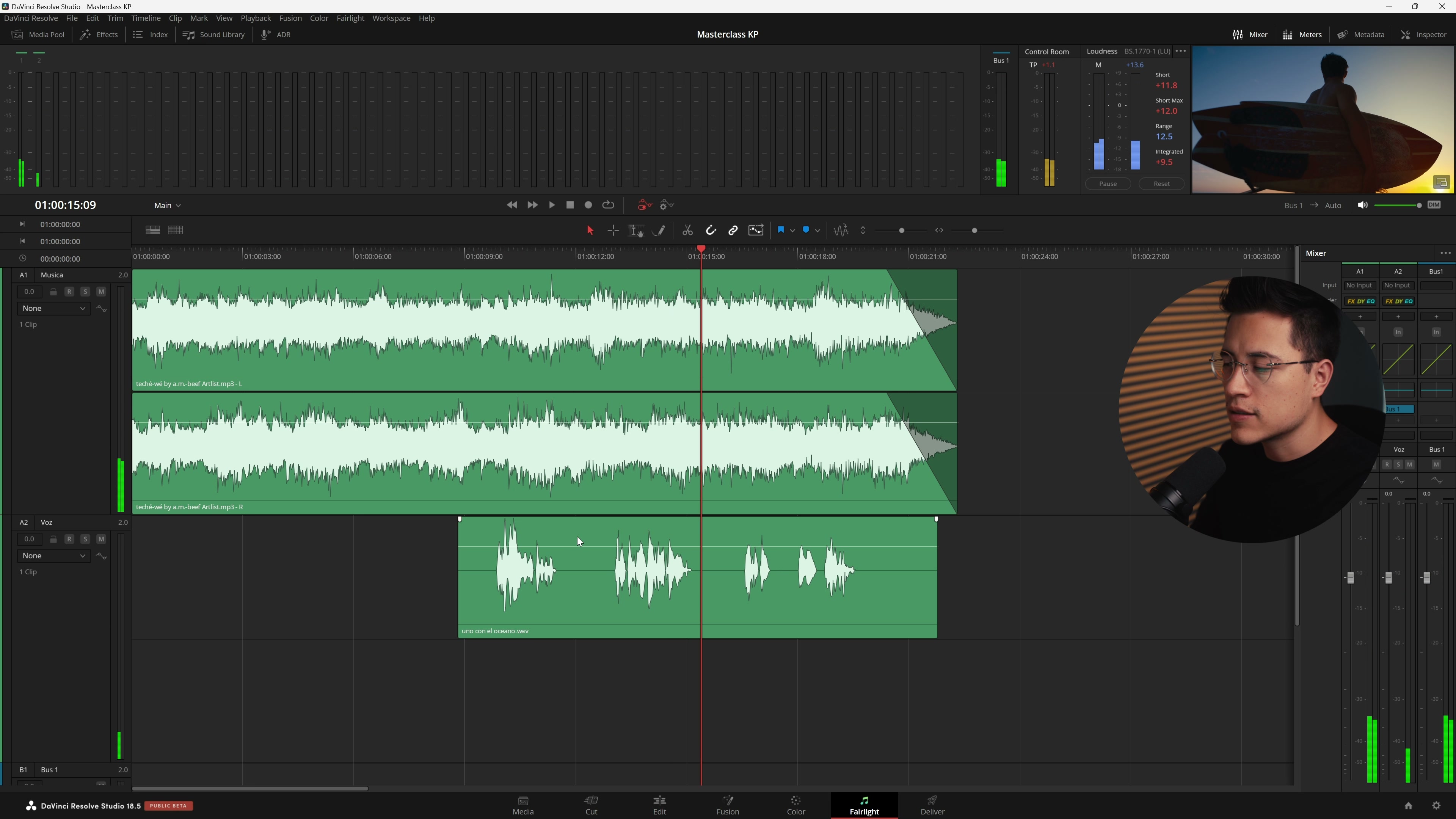
Task: Open the Media Pool panel
Action: 38,35
